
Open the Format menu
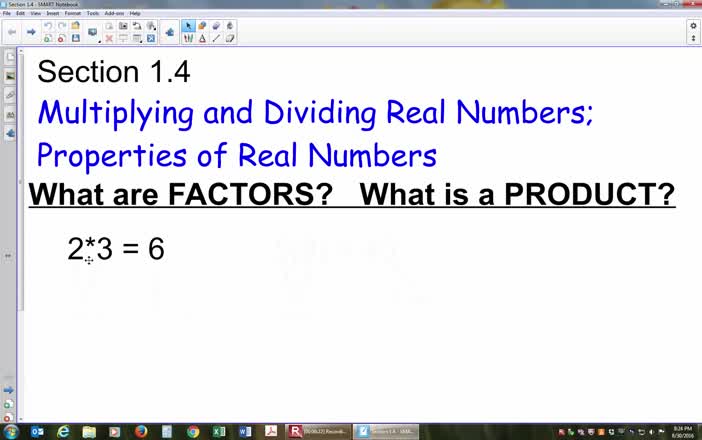point(73,14)
